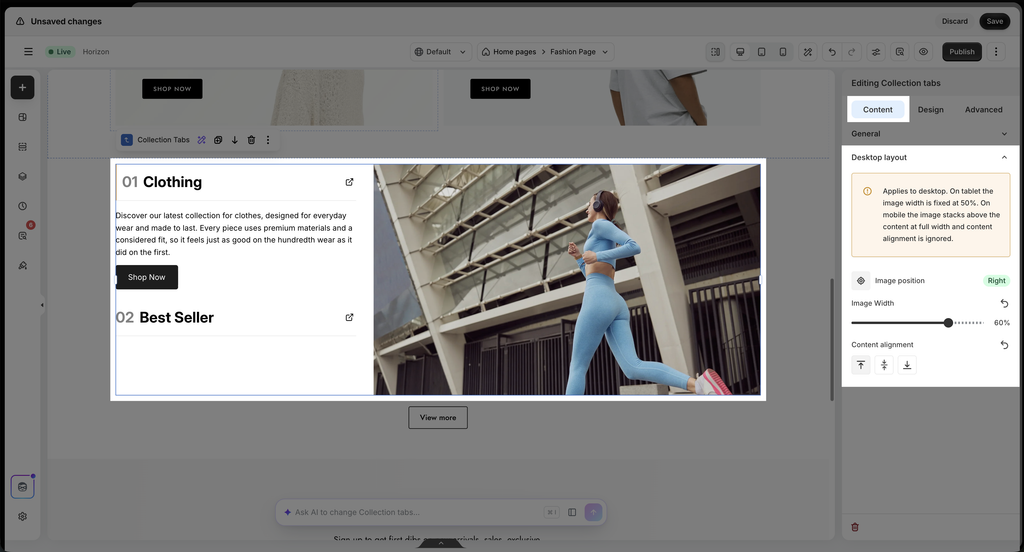Open sidebar icon with red notification badge
Screen dimensions: 1024x552
coord(23,235)
